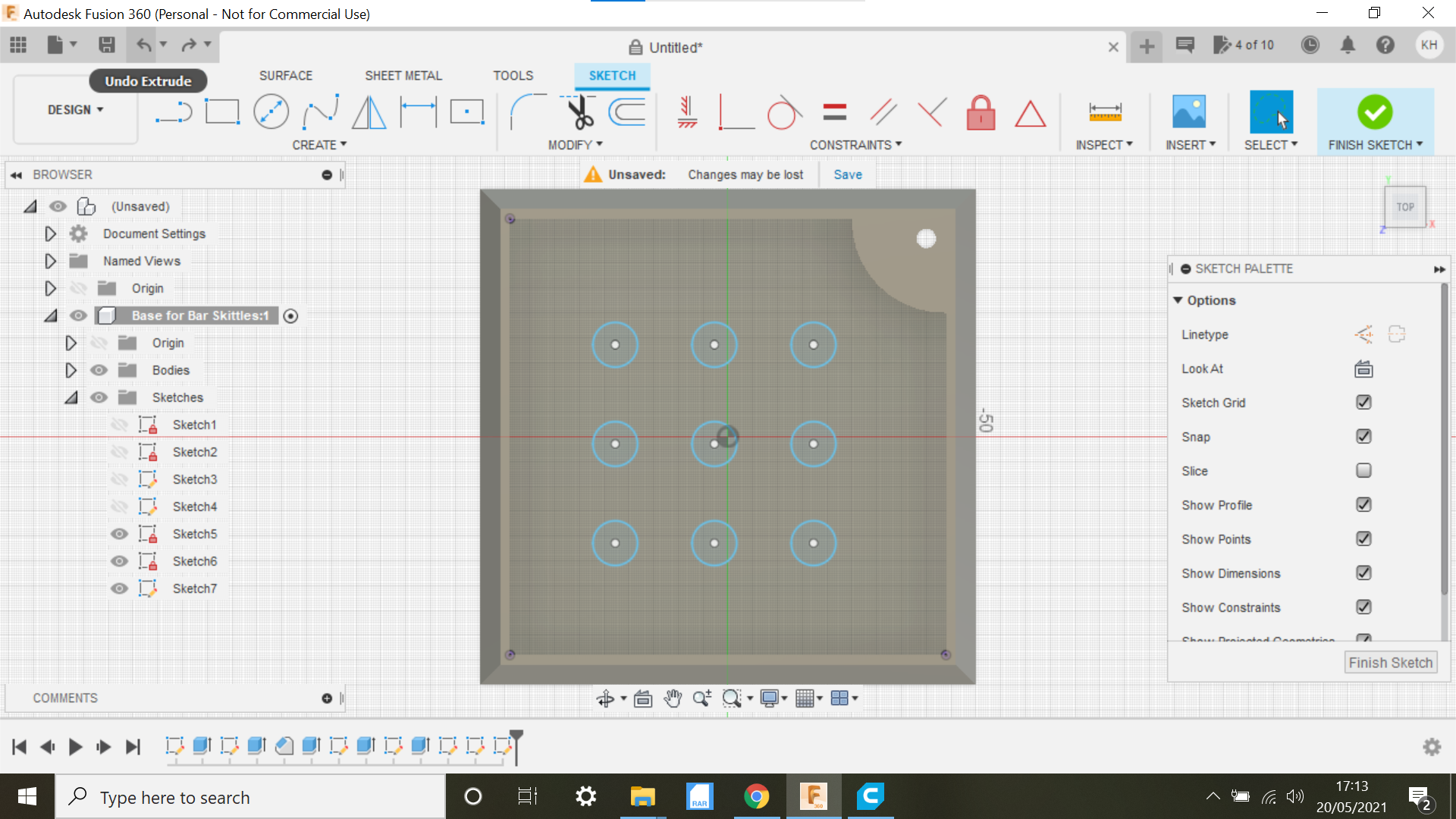Viewport: 1456px width, 819px height.
Task: Click the SKETCH tab in ribbon
Action: (x=612, y=75)
